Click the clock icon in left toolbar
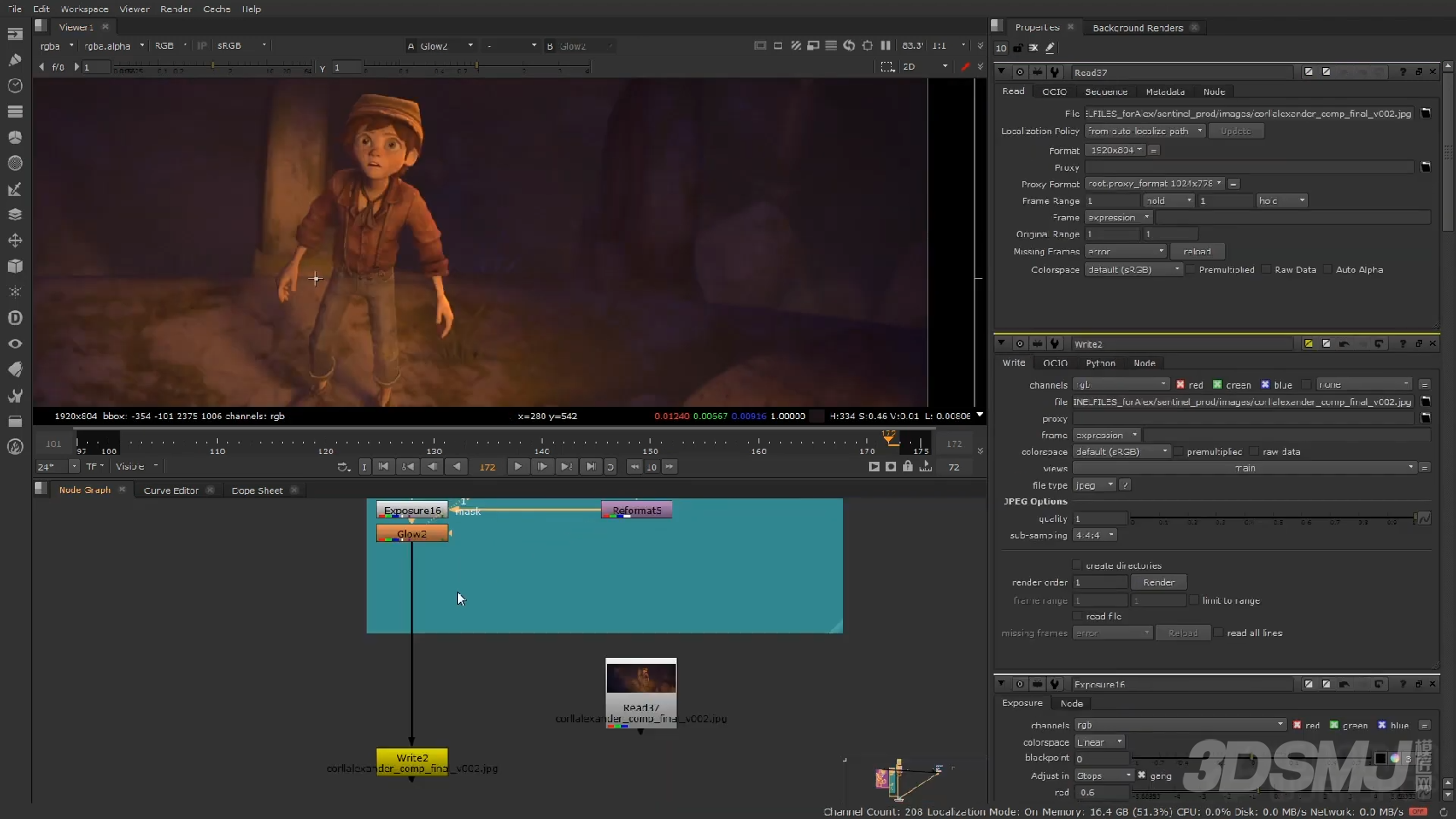 click(15, 85)
